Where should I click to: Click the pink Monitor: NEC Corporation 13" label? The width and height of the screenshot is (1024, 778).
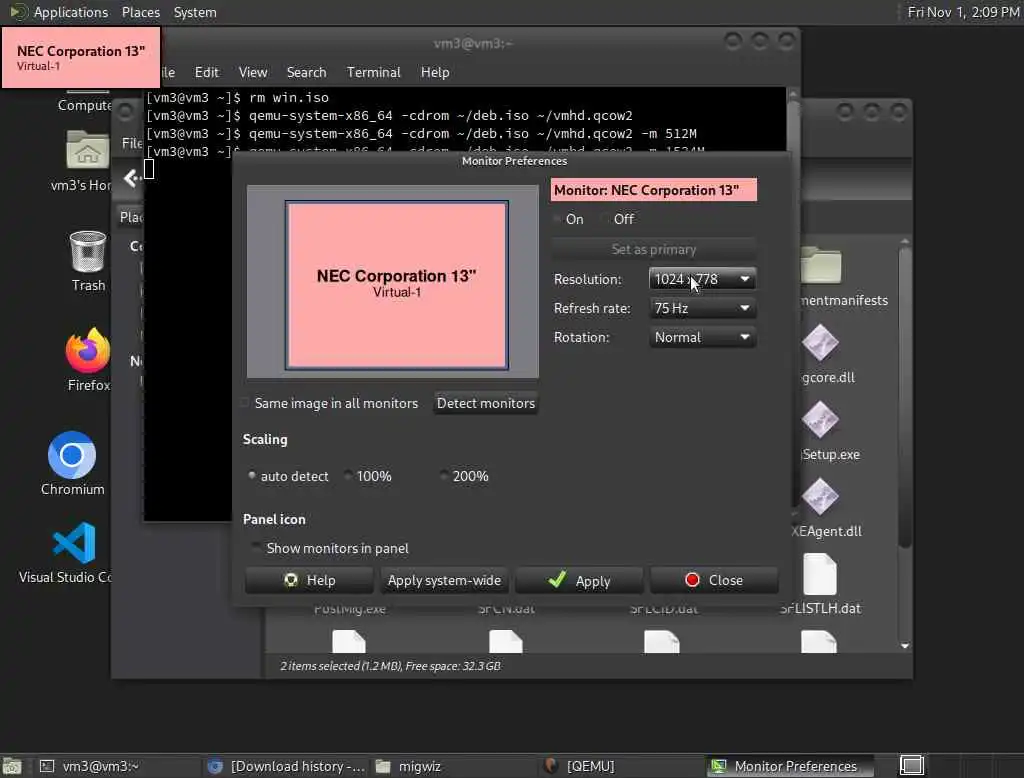[x=654, y=190]
